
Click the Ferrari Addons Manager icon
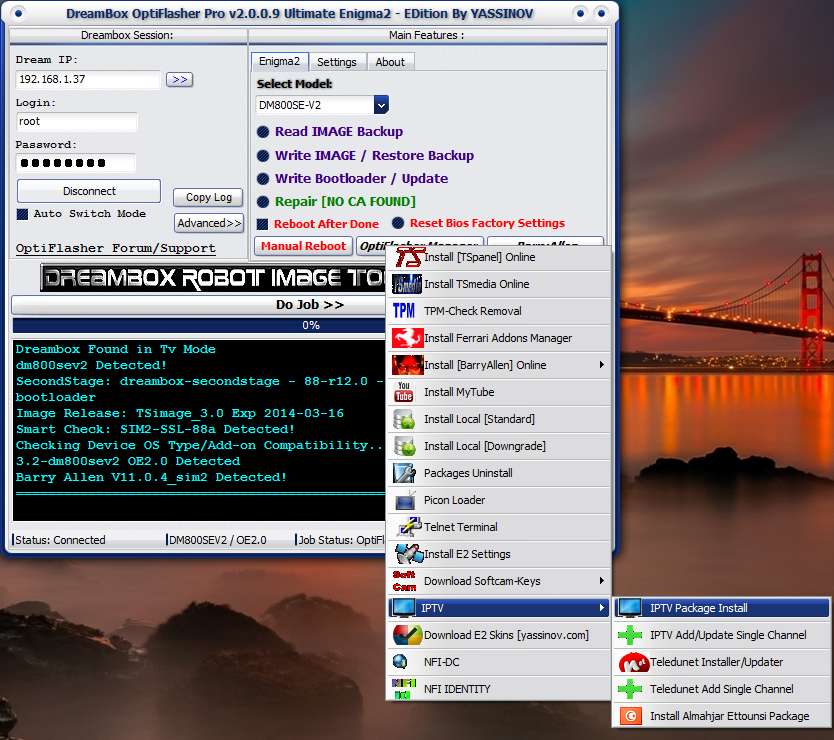pyautogui.click(x=407, y=338)
